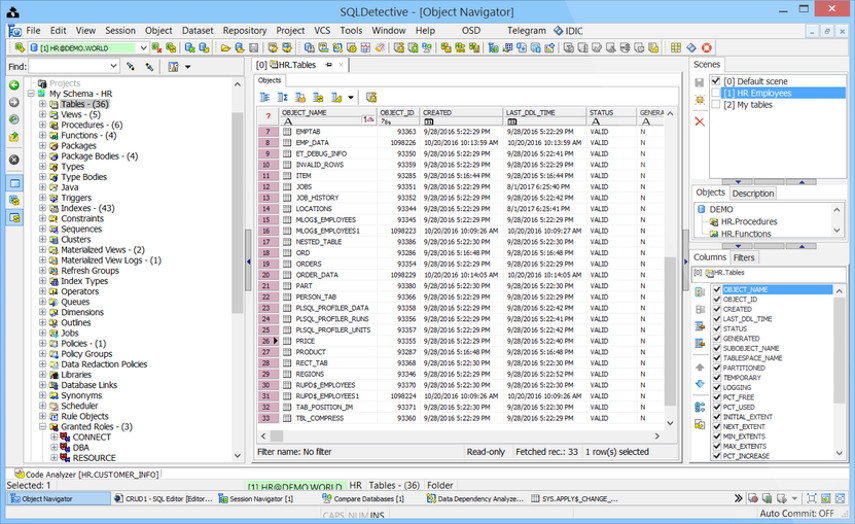
Task: Open the Compare Databases [1] window button
Action: coord(363,498)
